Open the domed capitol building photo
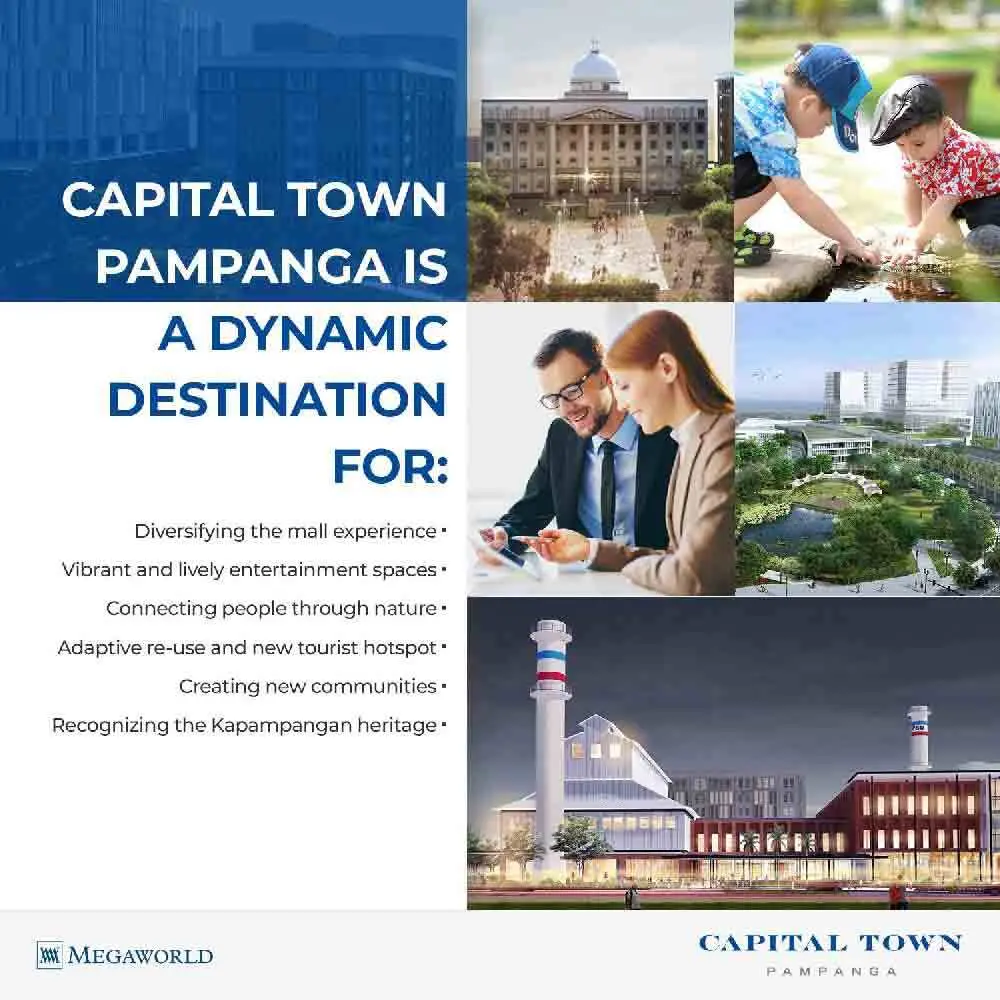The height and width of the screenshot is (1000, 1000). tap(600, 151)
